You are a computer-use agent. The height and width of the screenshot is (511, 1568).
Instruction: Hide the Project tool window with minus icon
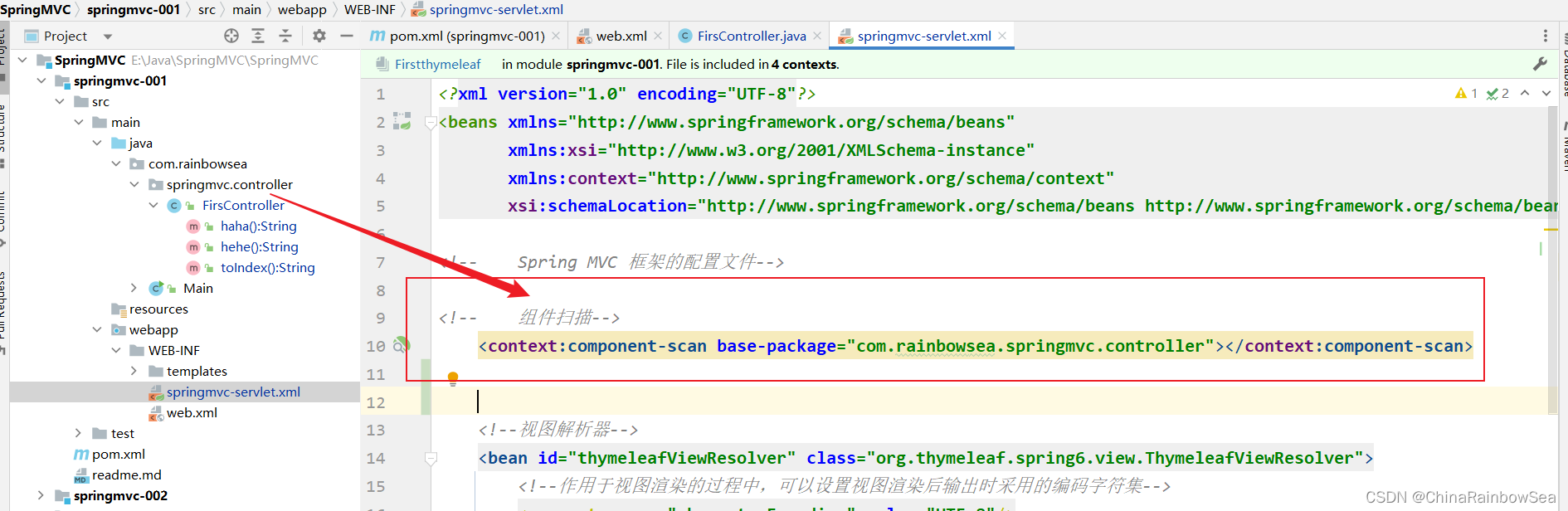(347, 36)
